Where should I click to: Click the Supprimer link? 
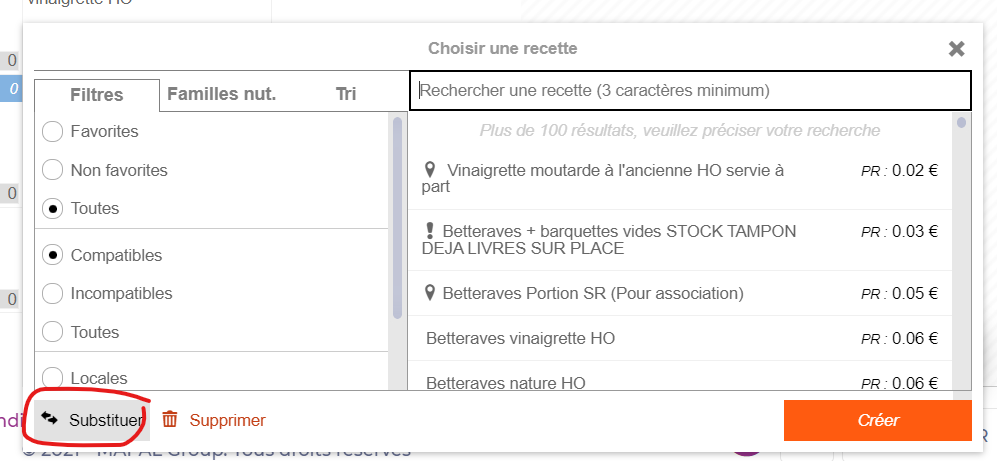(227, 421)
